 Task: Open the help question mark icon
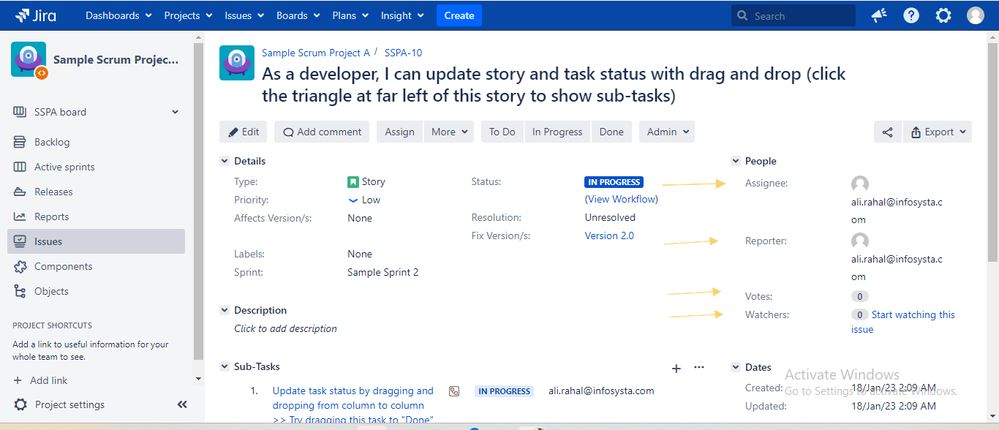(911, 15)
